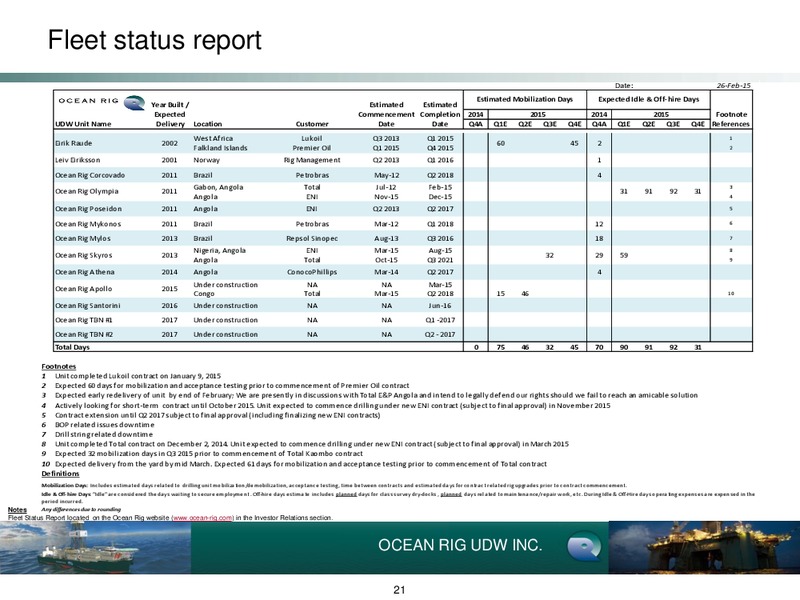The width and height of the screenshot is (800, 600).
Task: Click the 'UDW Unit Name' column header
Action: [83, 124]
